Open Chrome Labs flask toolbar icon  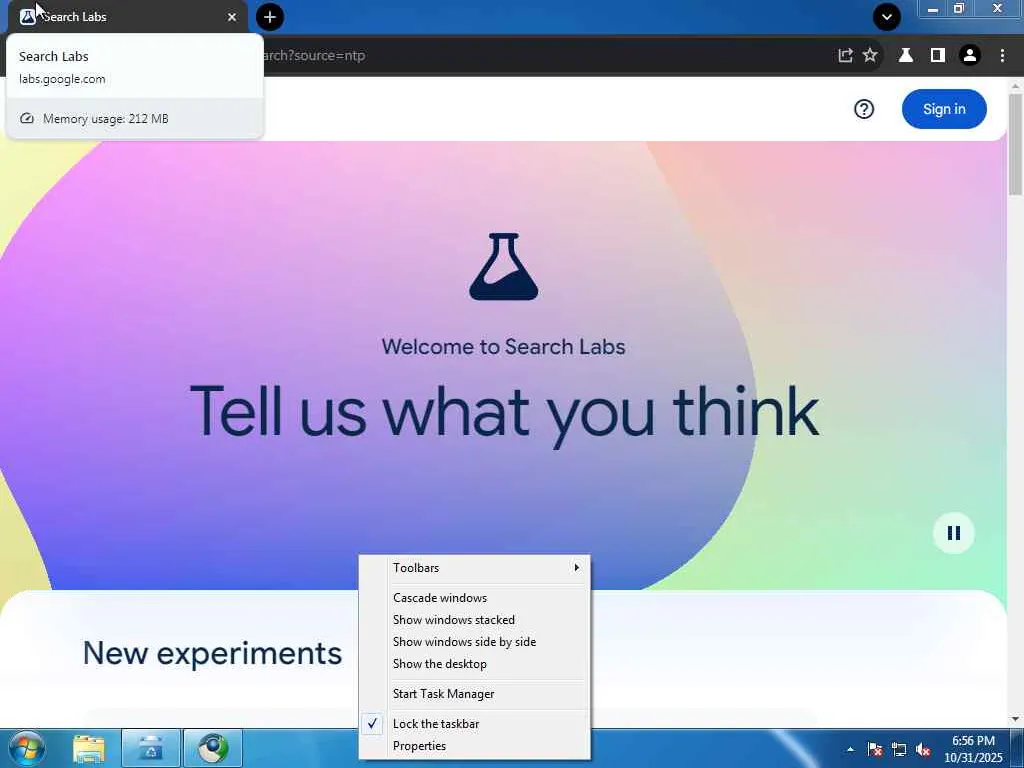coord(906,56)
